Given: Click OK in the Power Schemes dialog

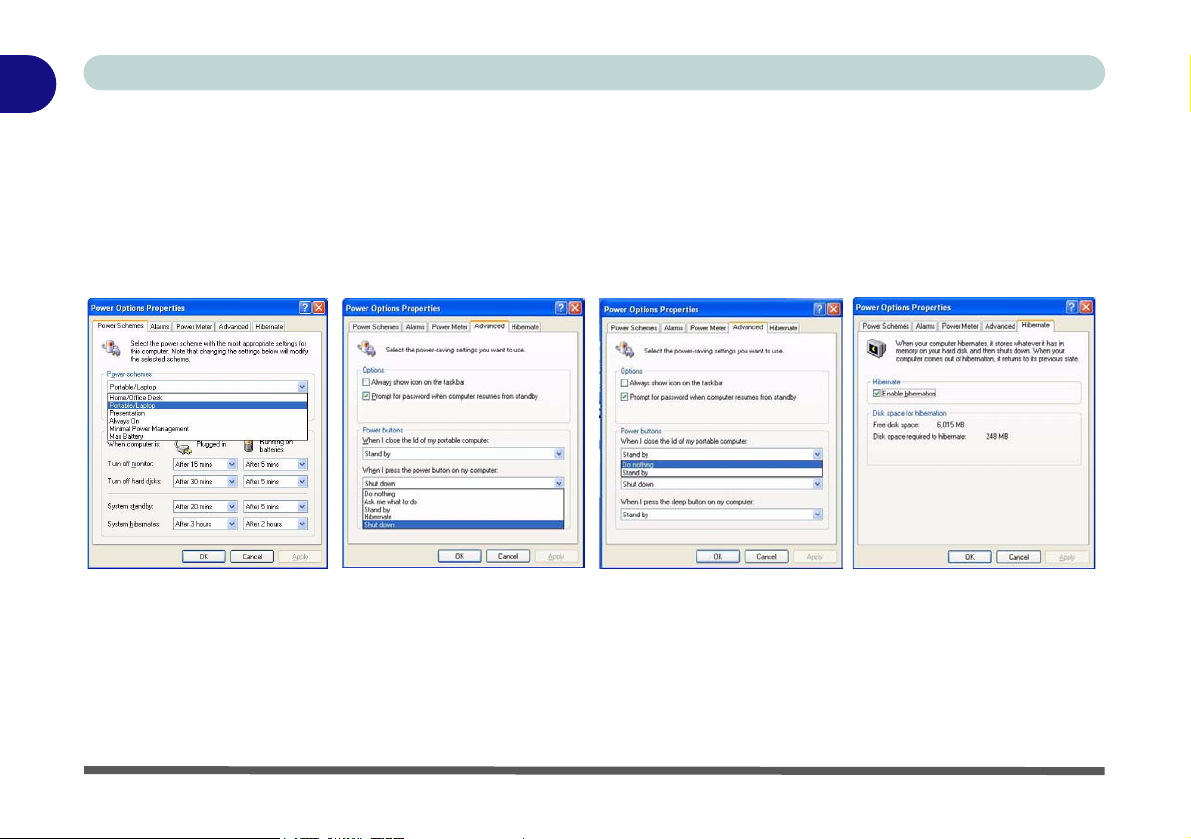Looking at the screenshot, I should pos(204,557).
